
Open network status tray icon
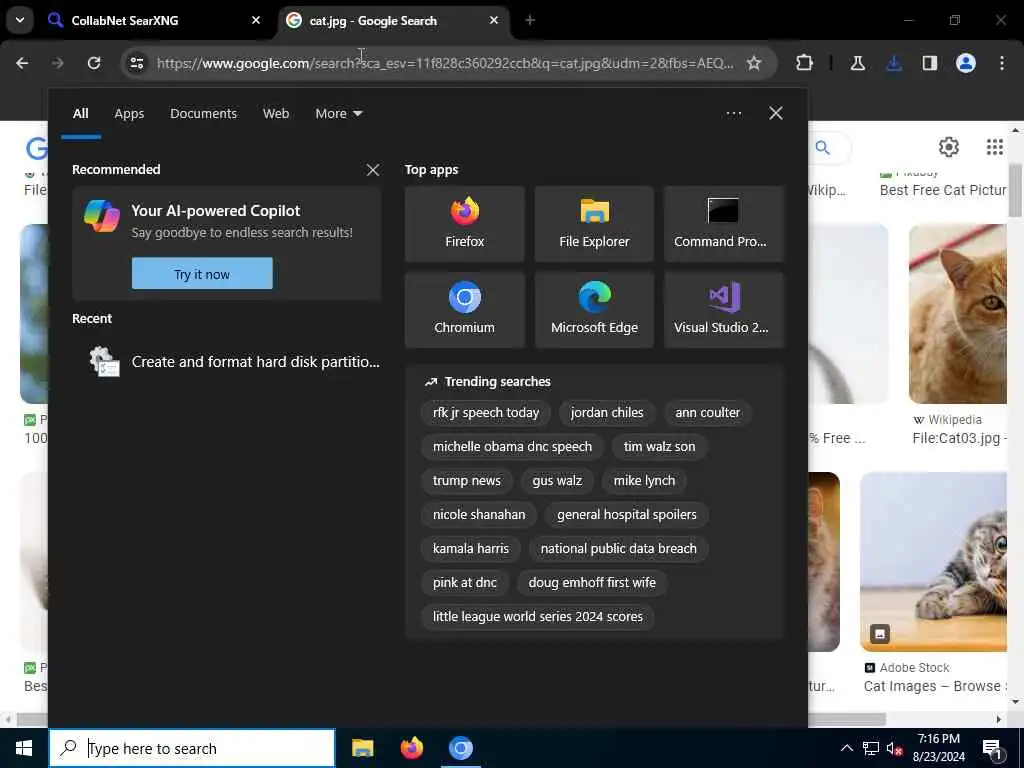pyautogui.click(x=871, y=748)
